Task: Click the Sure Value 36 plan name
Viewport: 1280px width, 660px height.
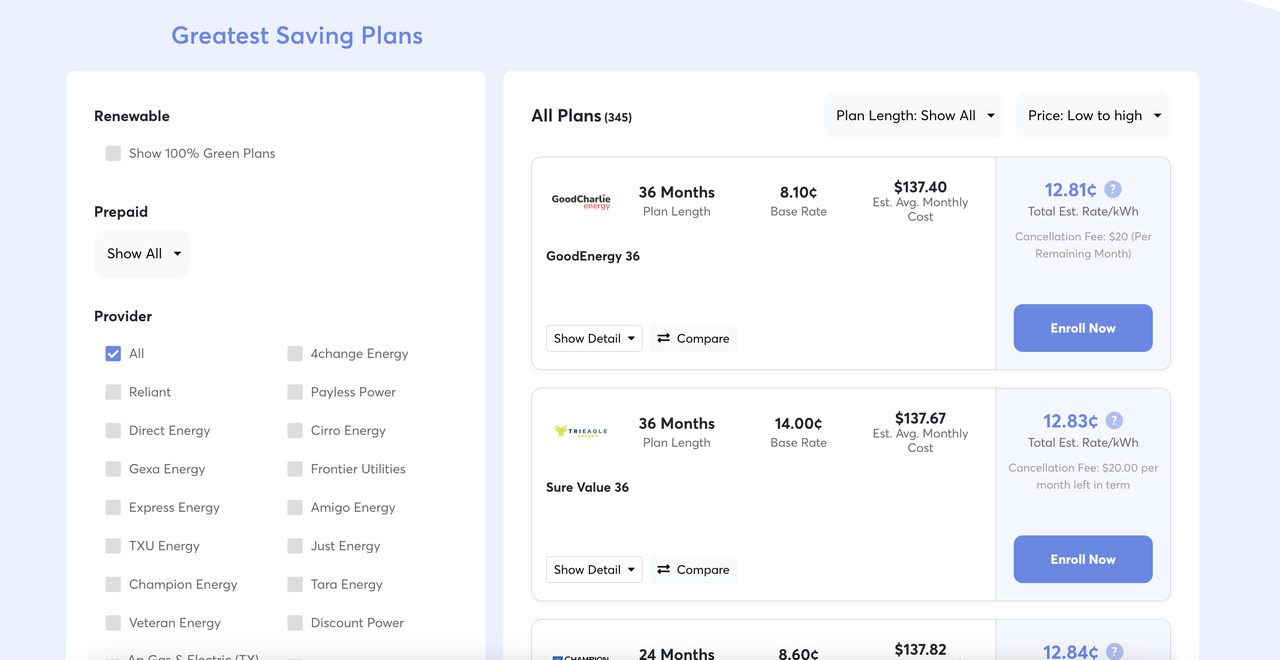Action: pyautogui.click(x=587, y=487)
